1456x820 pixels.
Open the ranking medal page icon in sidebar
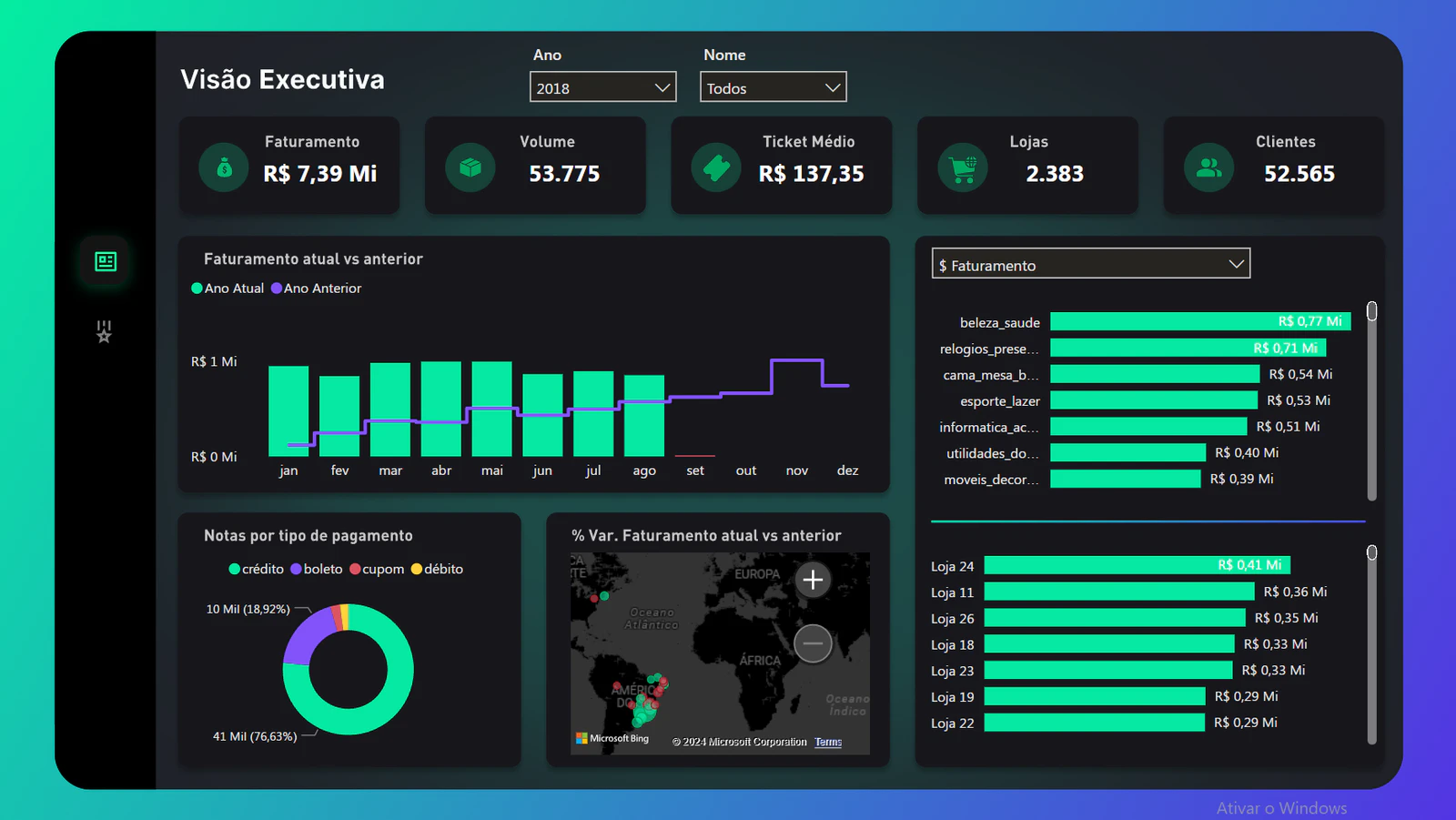pos(105,331)
